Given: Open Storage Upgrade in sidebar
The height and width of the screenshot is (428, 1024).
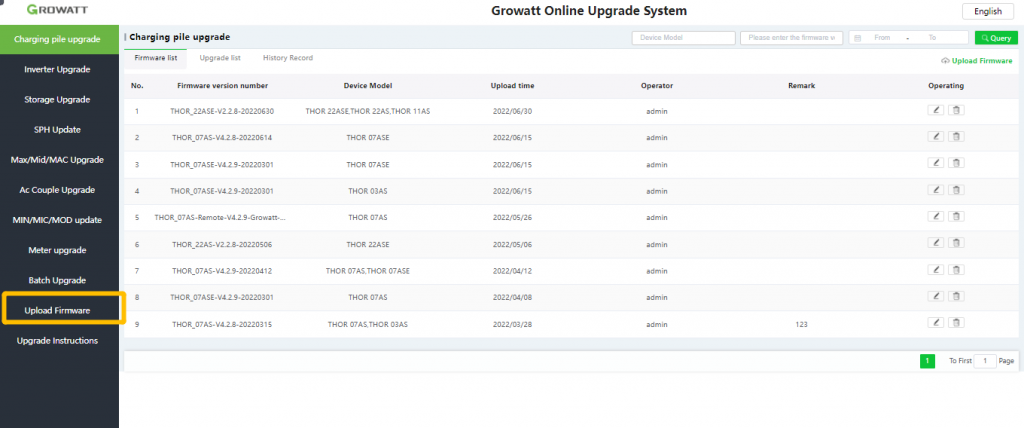Looking at the screenshot, I should (57, 99).
